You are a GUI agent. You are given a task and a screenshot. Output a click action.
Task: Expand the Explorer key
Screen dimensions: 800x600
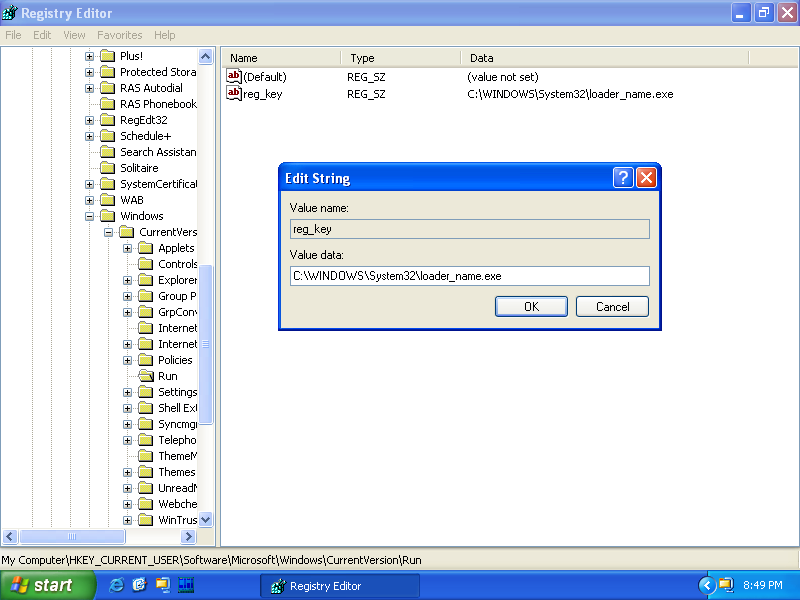click(x=128, y=280)
